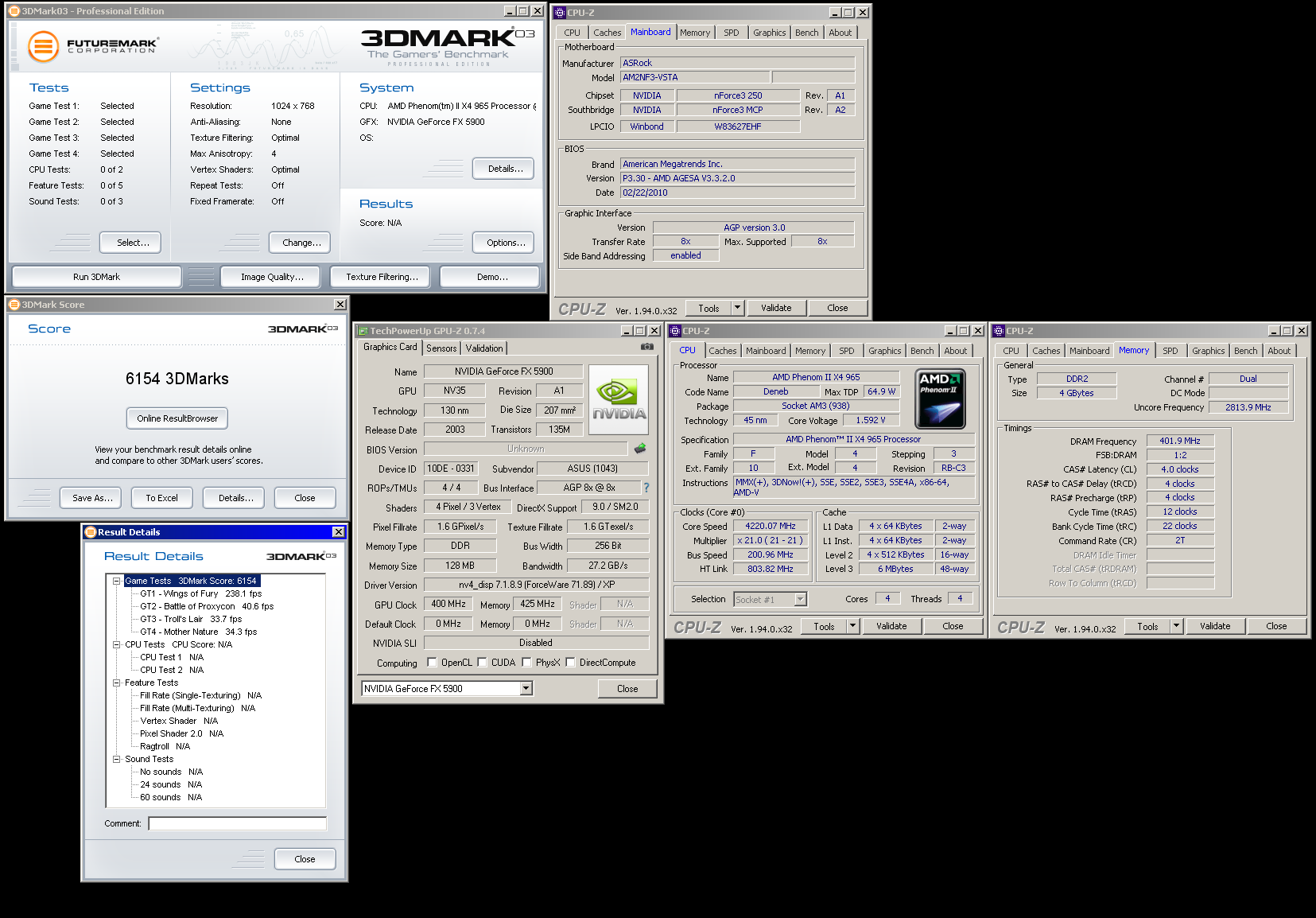Collapse the Feature Tests tree node

coord(116,683)
